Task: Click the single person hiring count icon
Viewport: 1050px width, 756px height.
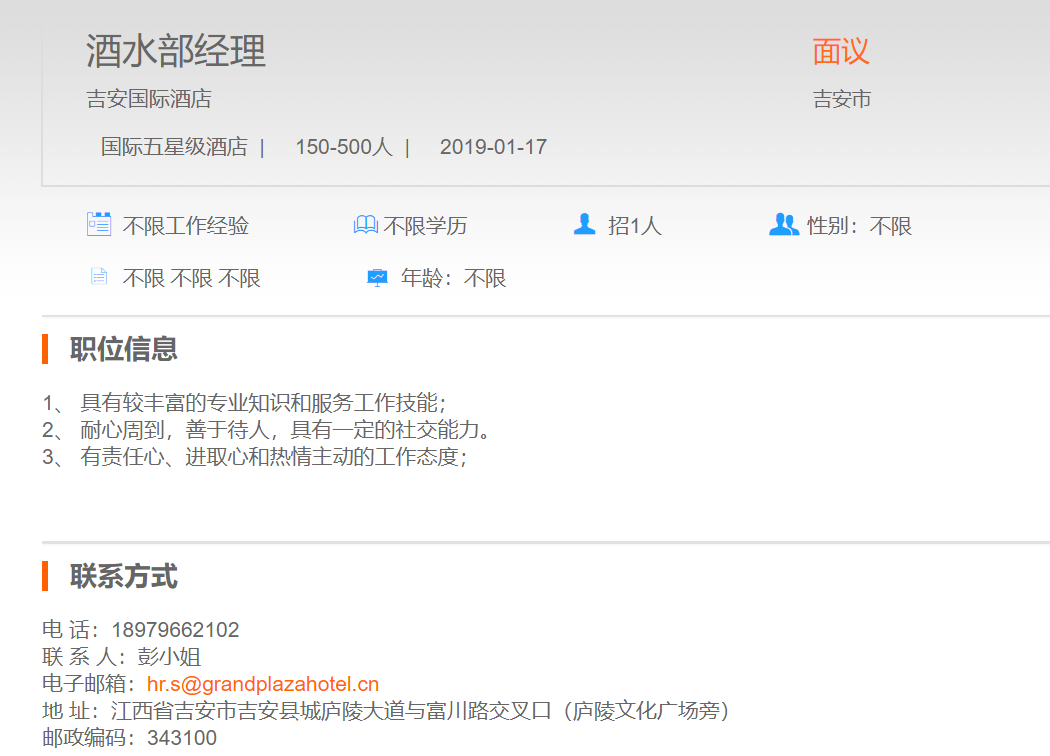Action: point(584,224)
